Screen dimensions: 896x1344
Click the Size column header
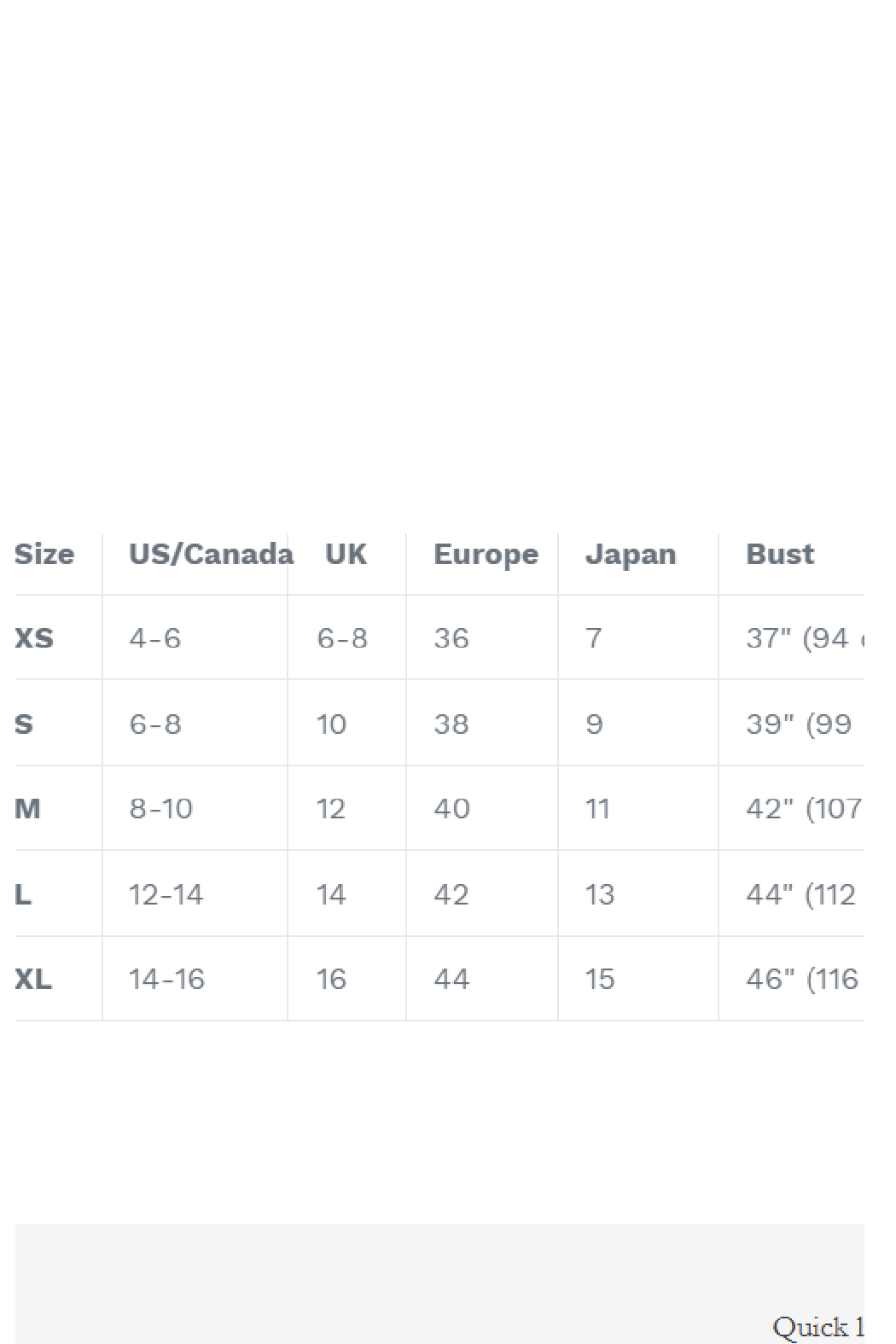[x=44, y=555]
